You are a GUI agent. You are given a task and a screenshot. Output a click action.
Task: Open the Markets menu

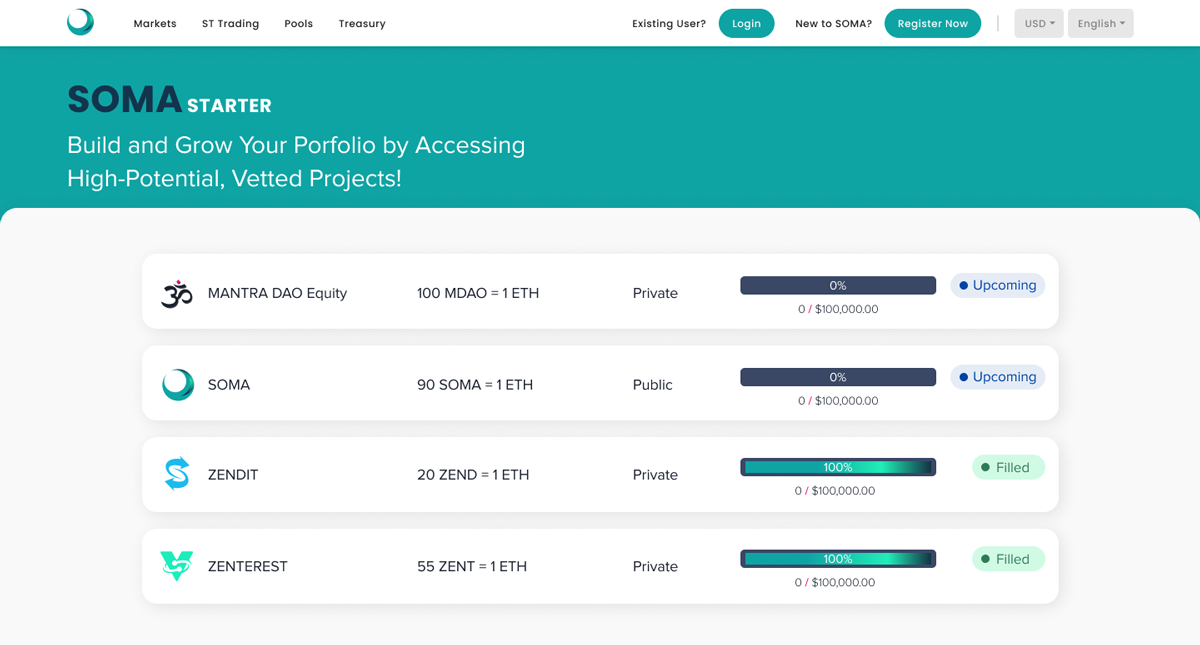[155, 23]
